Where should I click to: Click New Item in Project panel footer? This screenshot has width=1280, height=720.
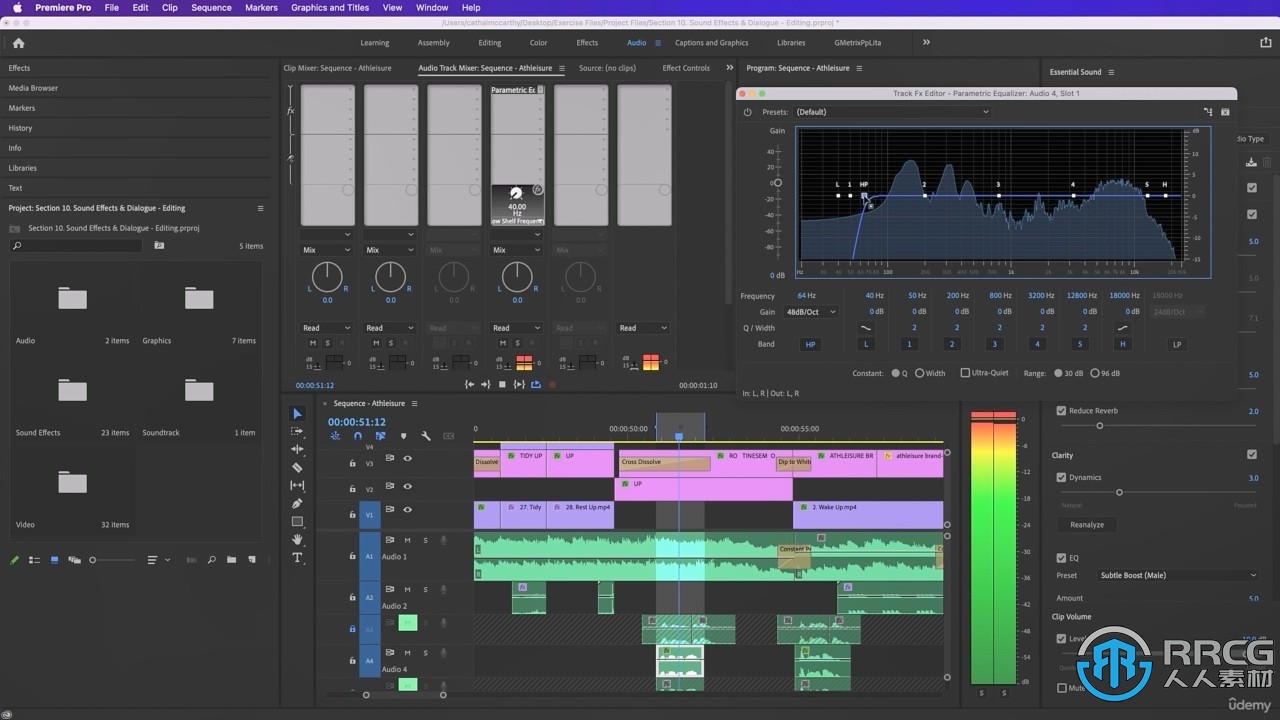tap(250, 560)
